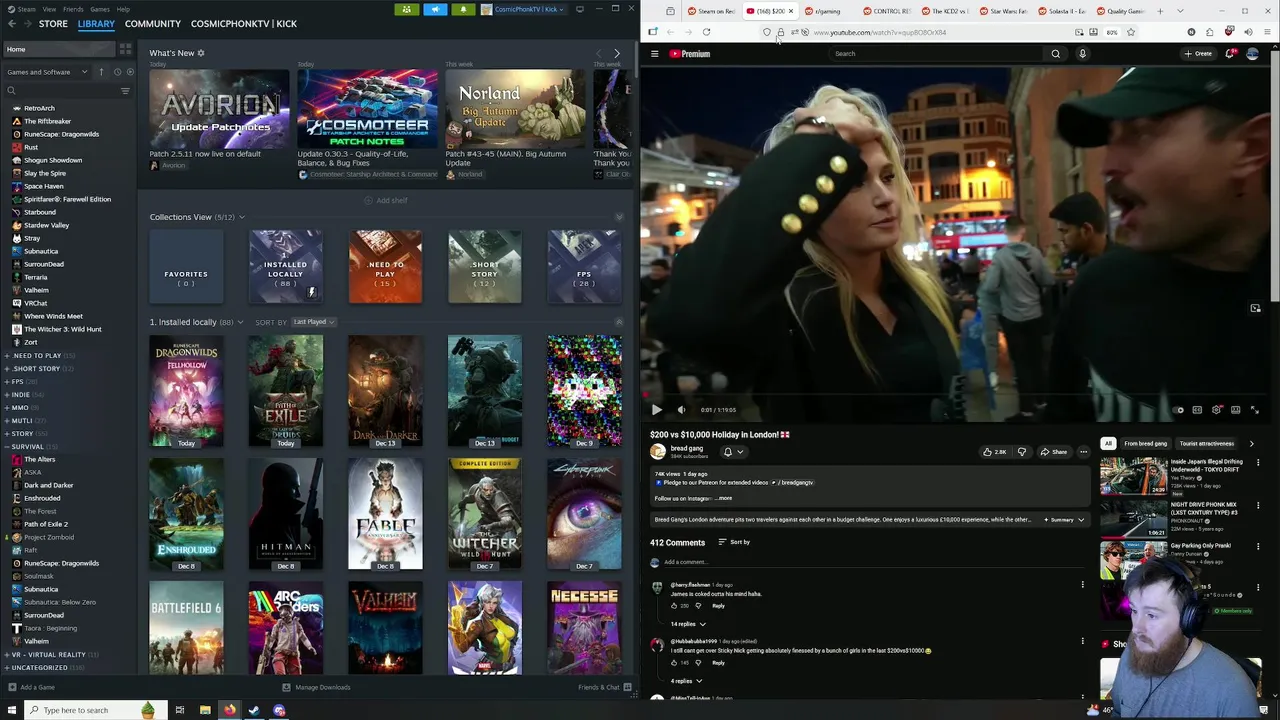Toggle YouTube autoplay switch
1280x720 pixels.
tap(1178, 410)
